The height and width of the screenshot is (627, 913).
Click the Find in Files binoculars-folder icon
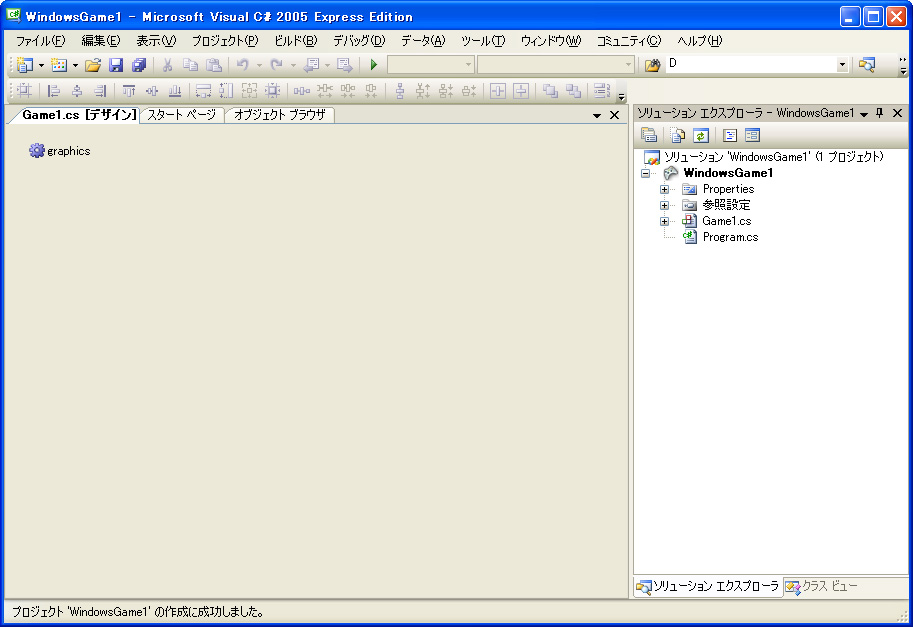point(652,65)
